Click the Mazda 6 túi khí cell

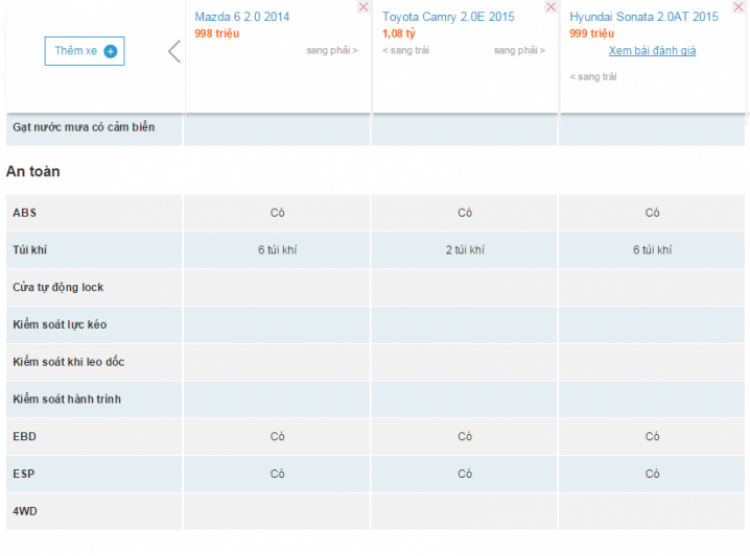point(277,250)
